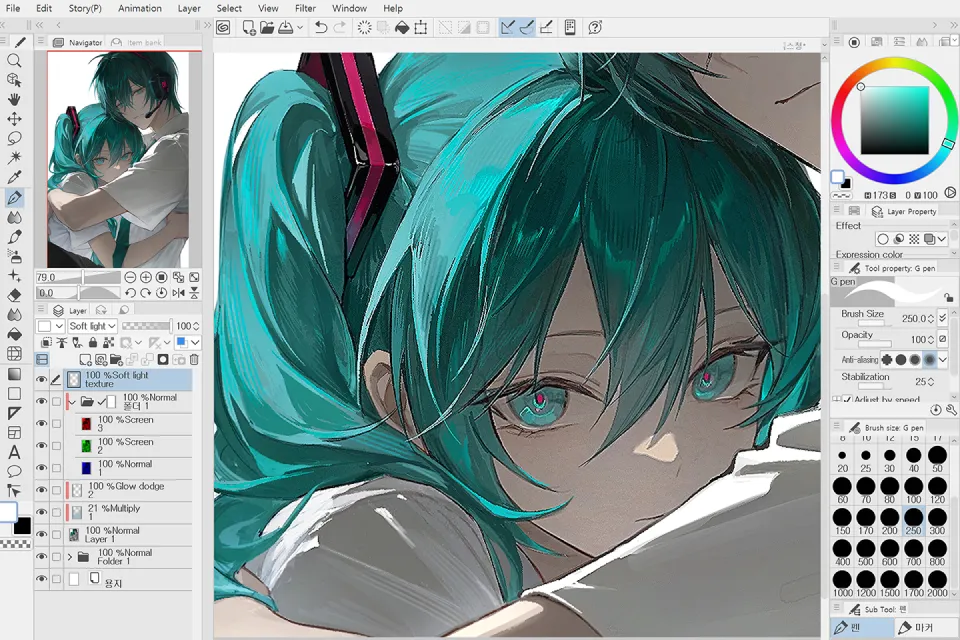Image resolution: width=960 pixels, height=640 pixels.
Task: Click the Undo arrow in toolbar
Action: 321,27
